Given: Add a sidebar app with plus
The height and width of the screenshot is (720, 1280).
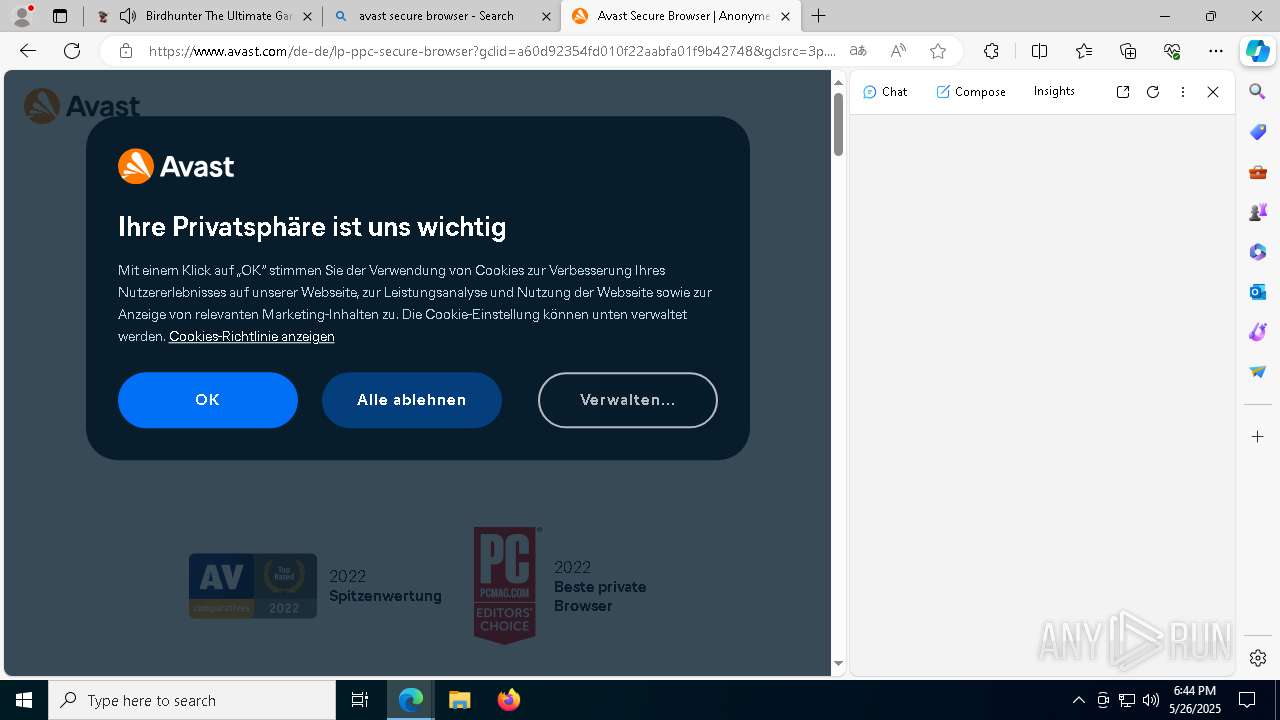Looking at the screenshot, I should (1258, 437).
